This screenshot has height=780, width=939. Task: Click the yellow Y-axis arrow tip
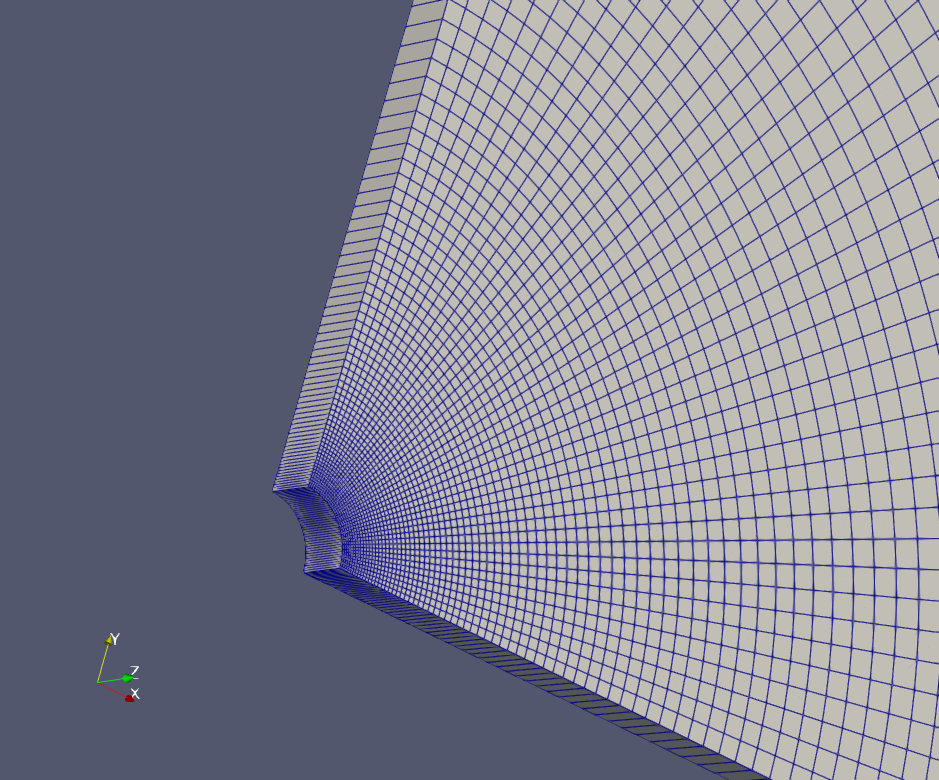point(110,640)
